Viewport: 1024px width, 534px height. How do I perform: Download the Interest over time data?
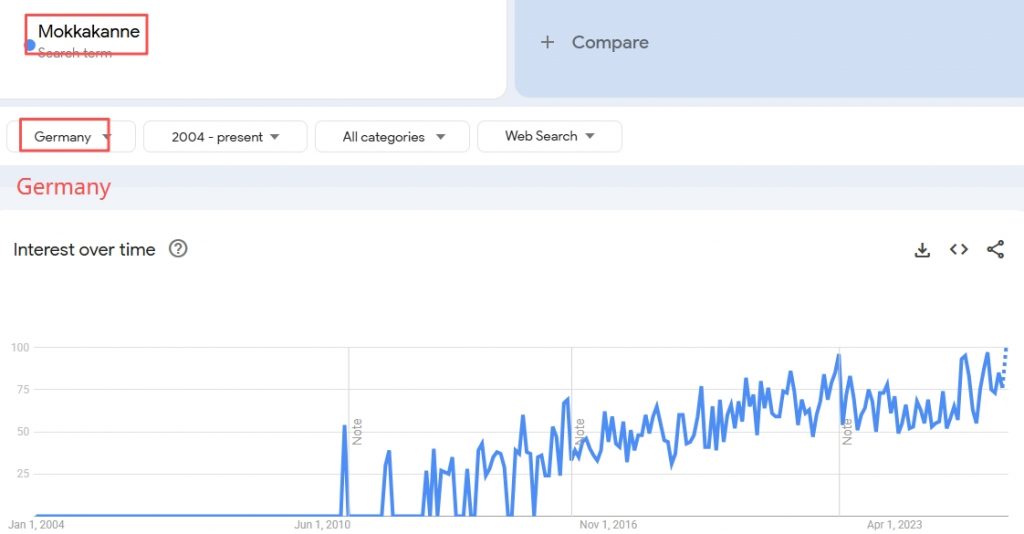pos(922,250)
